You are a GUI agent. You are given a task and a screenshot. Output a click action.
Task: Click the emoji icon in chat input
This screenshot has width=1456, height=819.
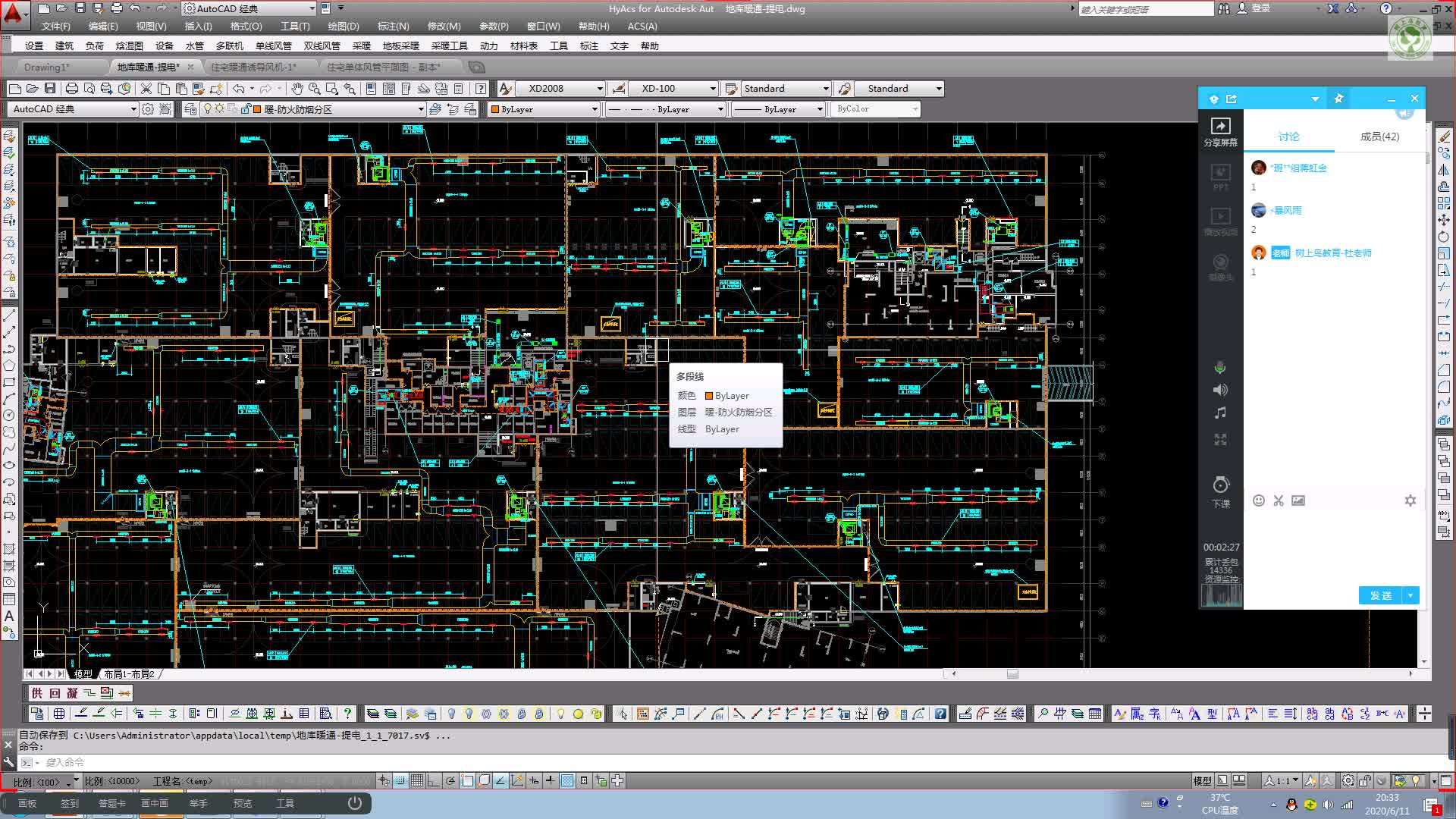click(1259, 500)
